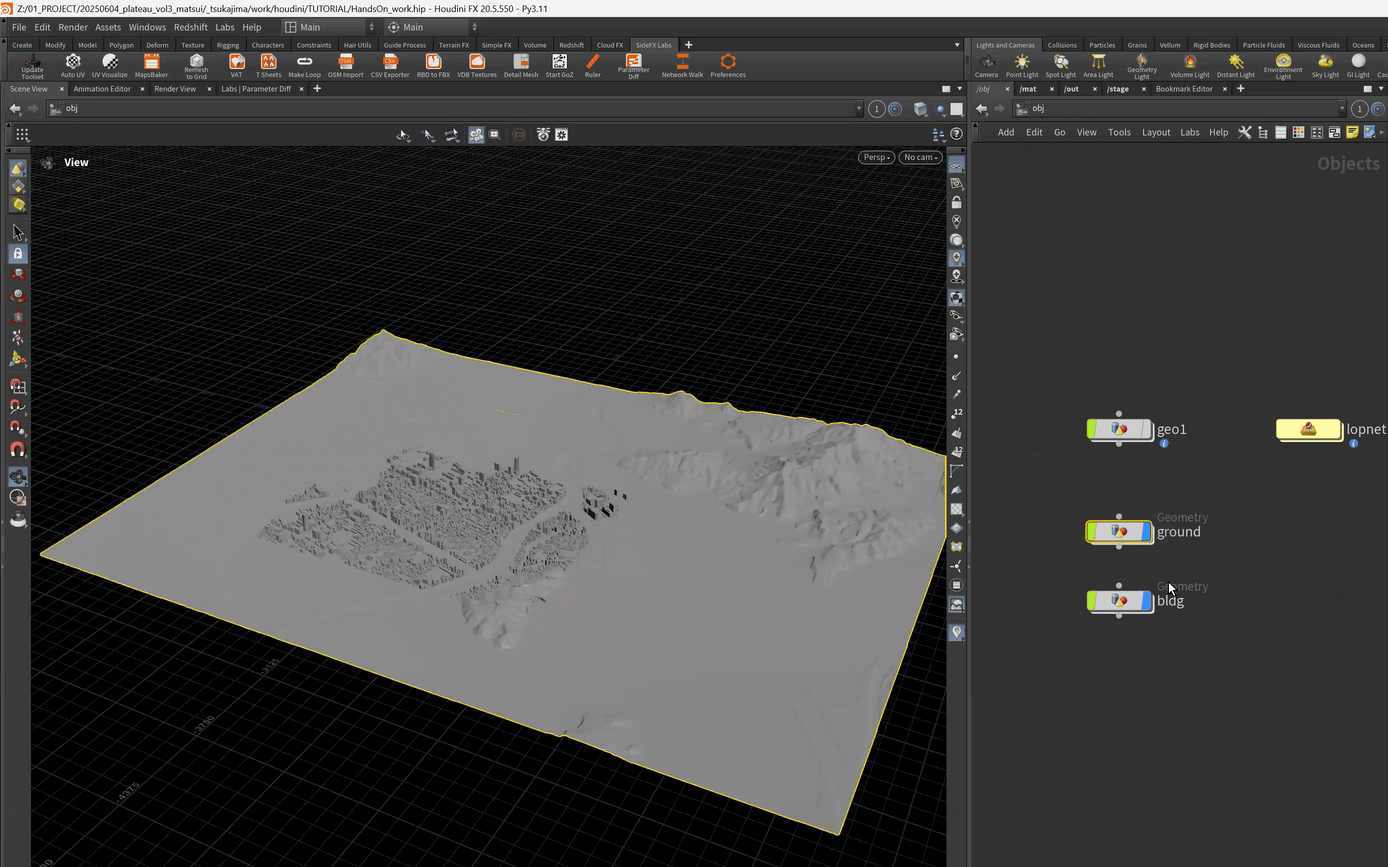Open the Layout menu in network editor
Image resolution: width=1388 pixels, height=867 pixels.
coord(1155,132)
